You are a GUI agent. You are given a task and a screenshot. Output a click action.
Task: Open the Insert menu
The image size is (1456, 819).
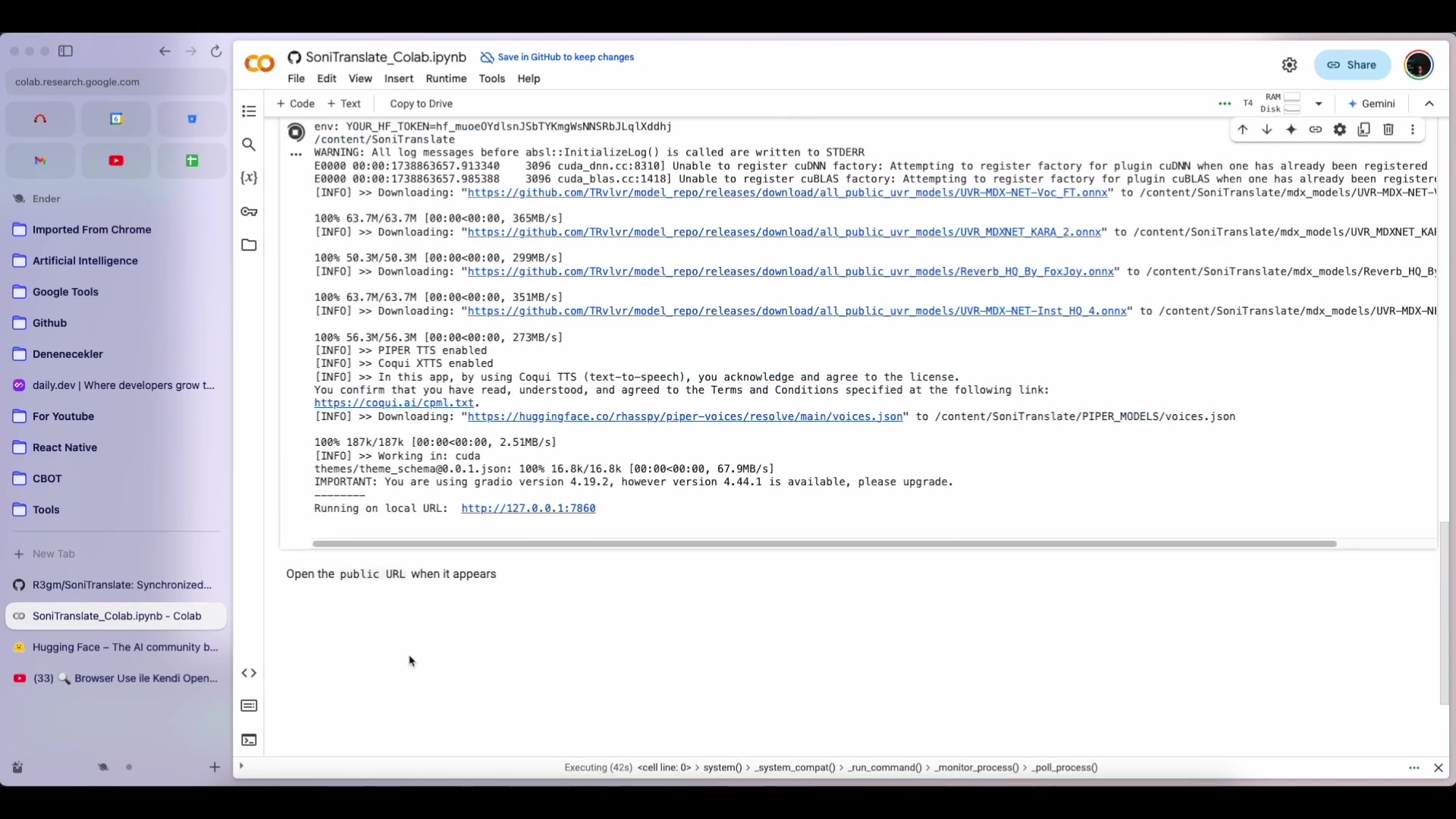pyautogui.click(x=399, y=79)
